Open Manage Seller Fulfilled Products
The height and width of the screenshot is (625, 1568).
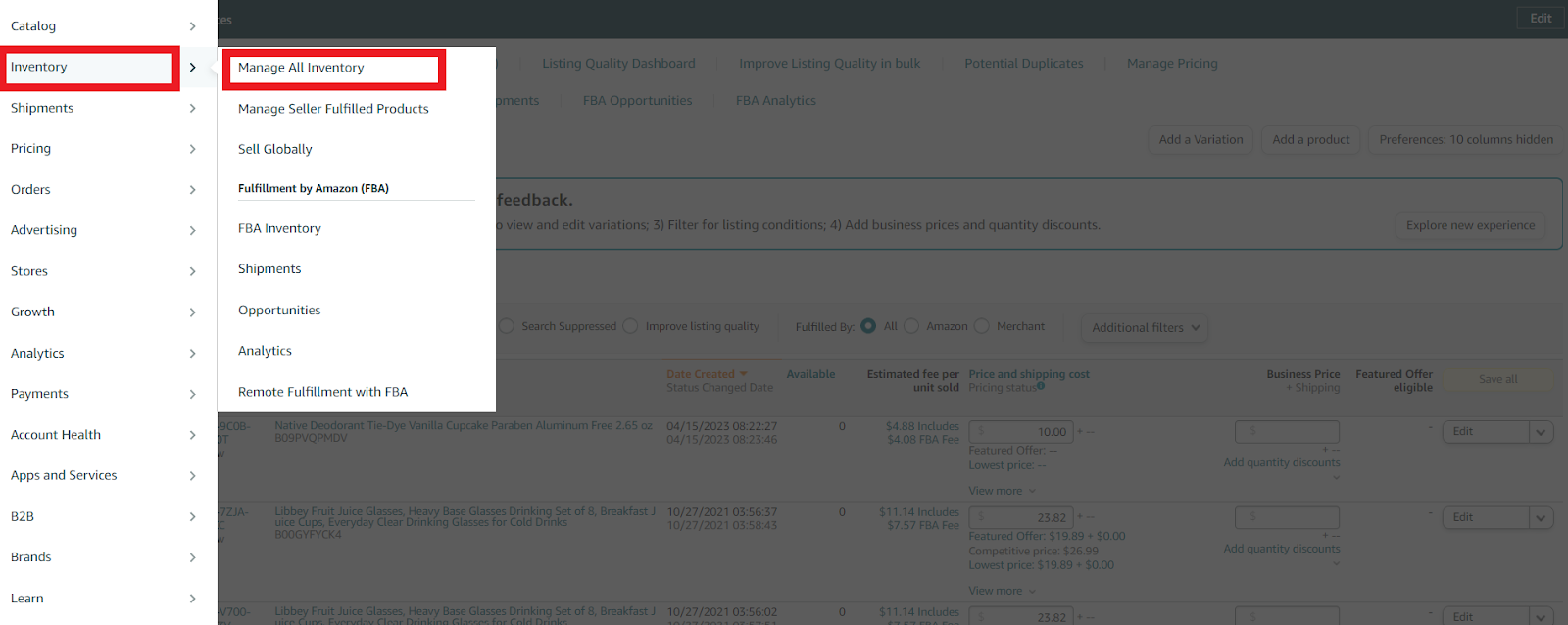(x=333, y=109)
